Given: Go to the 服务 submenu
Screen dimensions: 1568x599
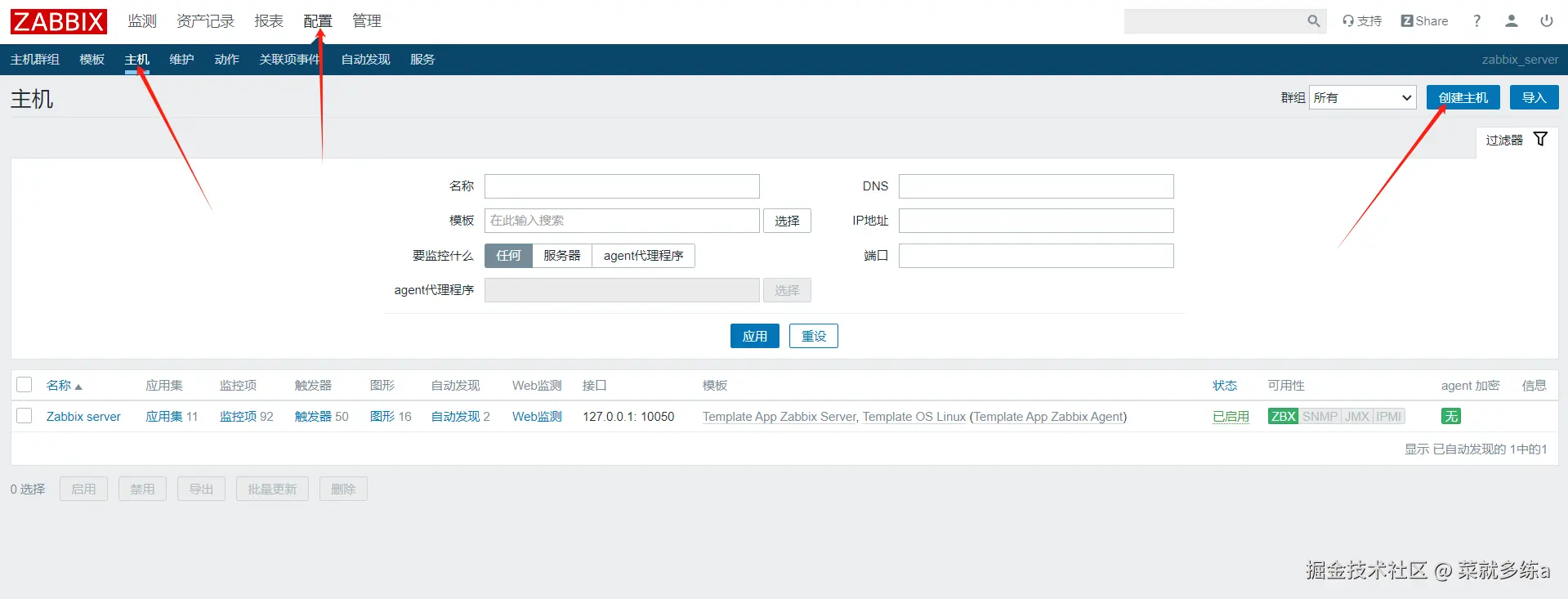Looking at the screenshot, I should 422,60.
